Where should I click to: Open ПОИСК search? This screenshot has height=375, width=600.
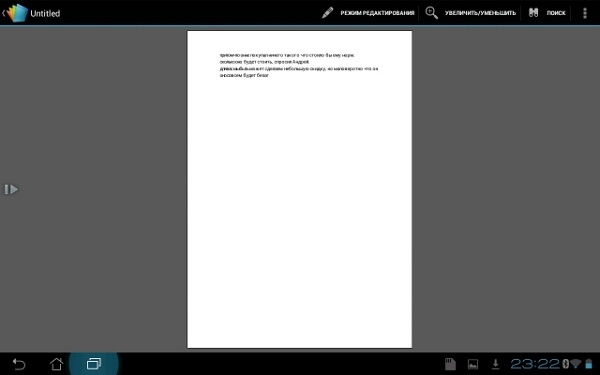click(556, 13)
